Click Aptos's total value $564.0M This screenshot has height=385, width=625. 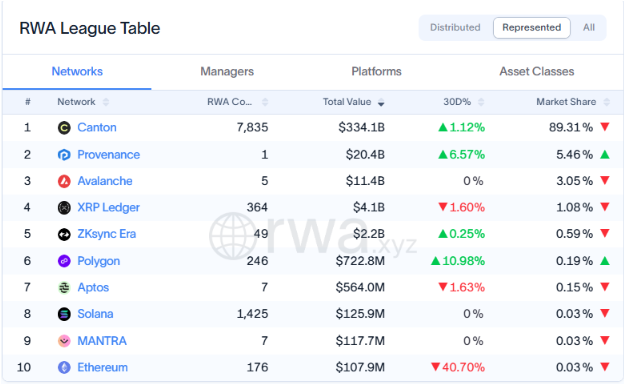click(x=360, y=287)
